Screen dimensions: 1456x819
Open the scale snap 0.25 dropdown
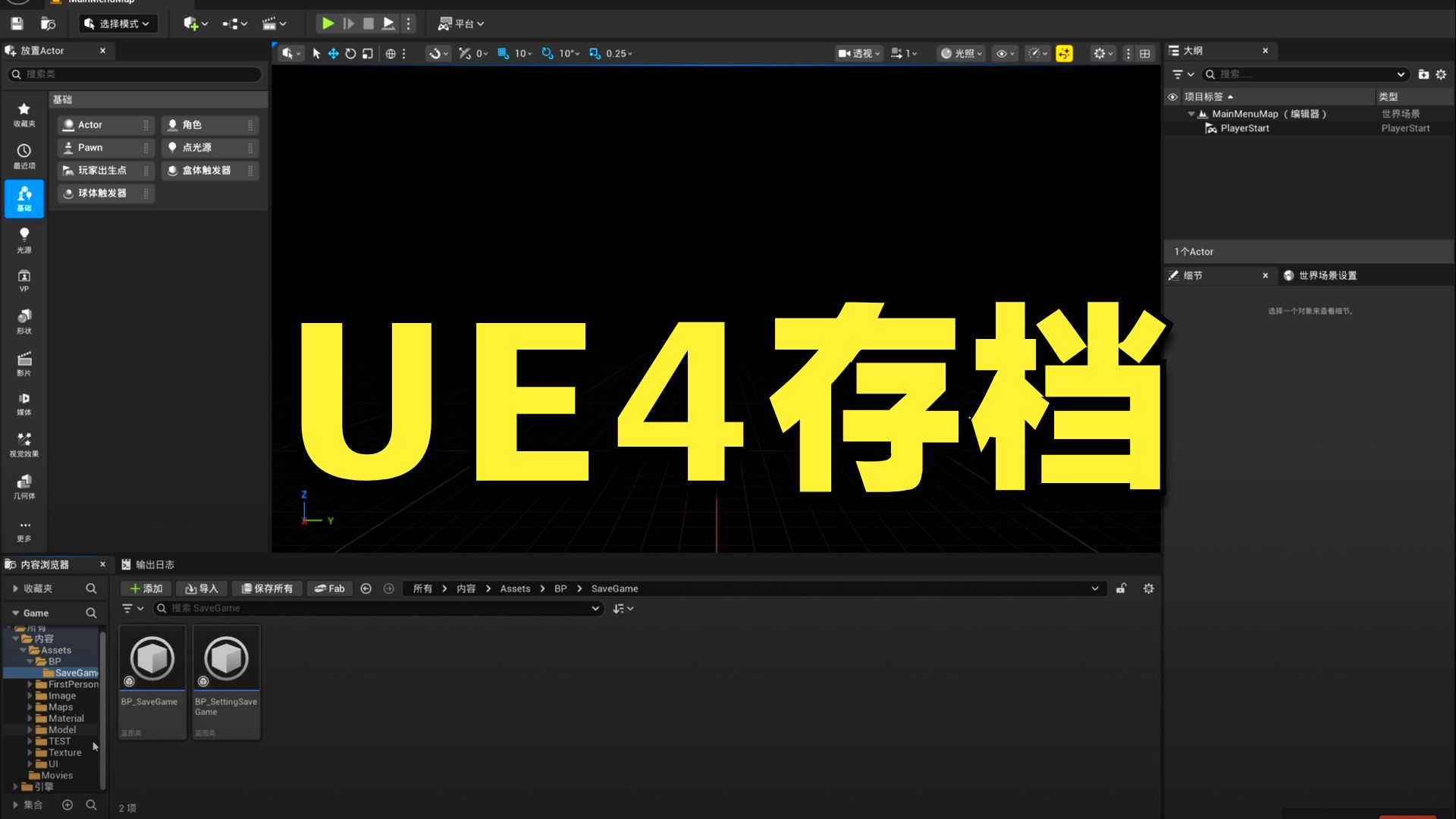click(x=619, y=54)
